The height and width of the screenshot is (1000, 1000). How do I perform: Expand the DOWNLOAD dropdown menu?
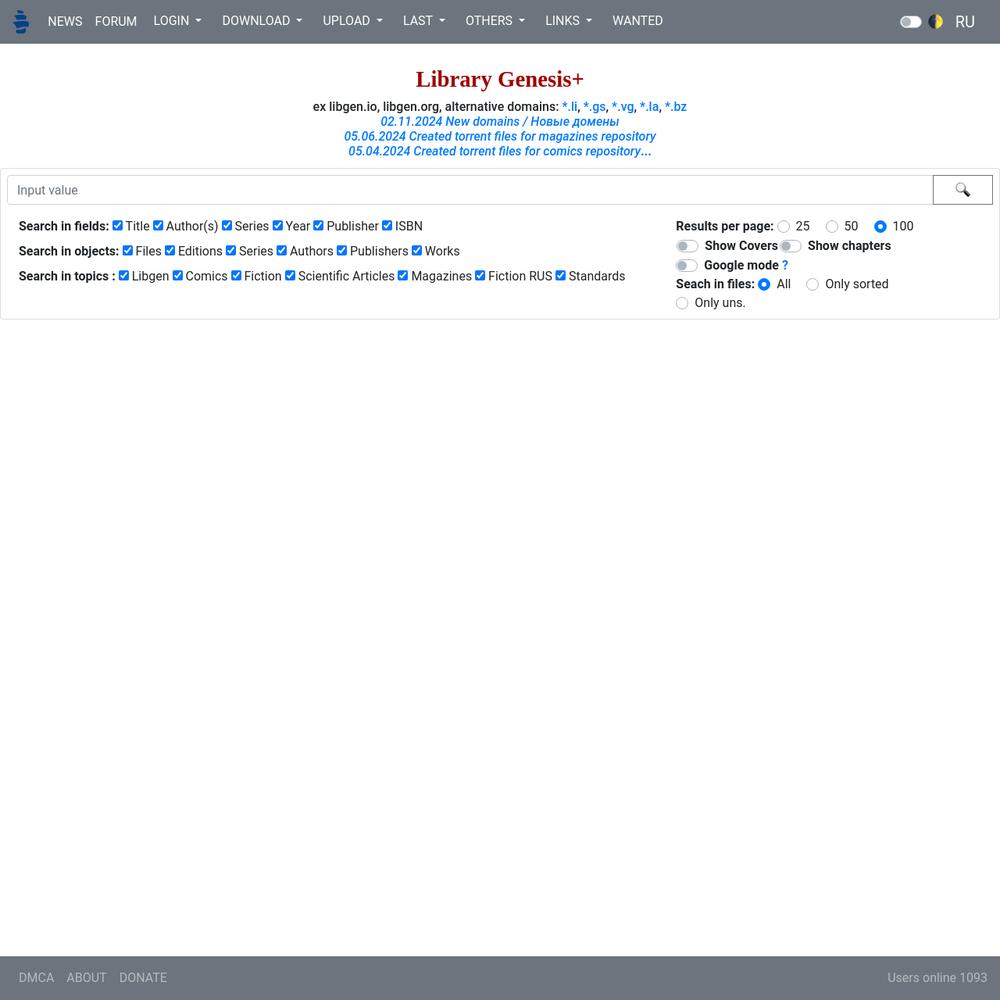262,20
